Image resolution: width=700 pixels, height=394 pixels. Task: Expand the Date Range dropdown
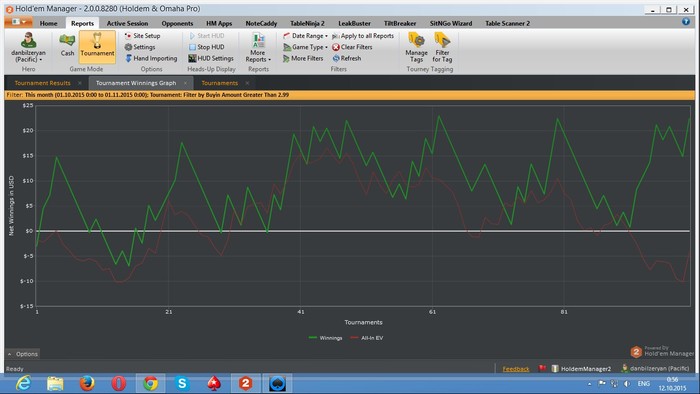[305, 36]
